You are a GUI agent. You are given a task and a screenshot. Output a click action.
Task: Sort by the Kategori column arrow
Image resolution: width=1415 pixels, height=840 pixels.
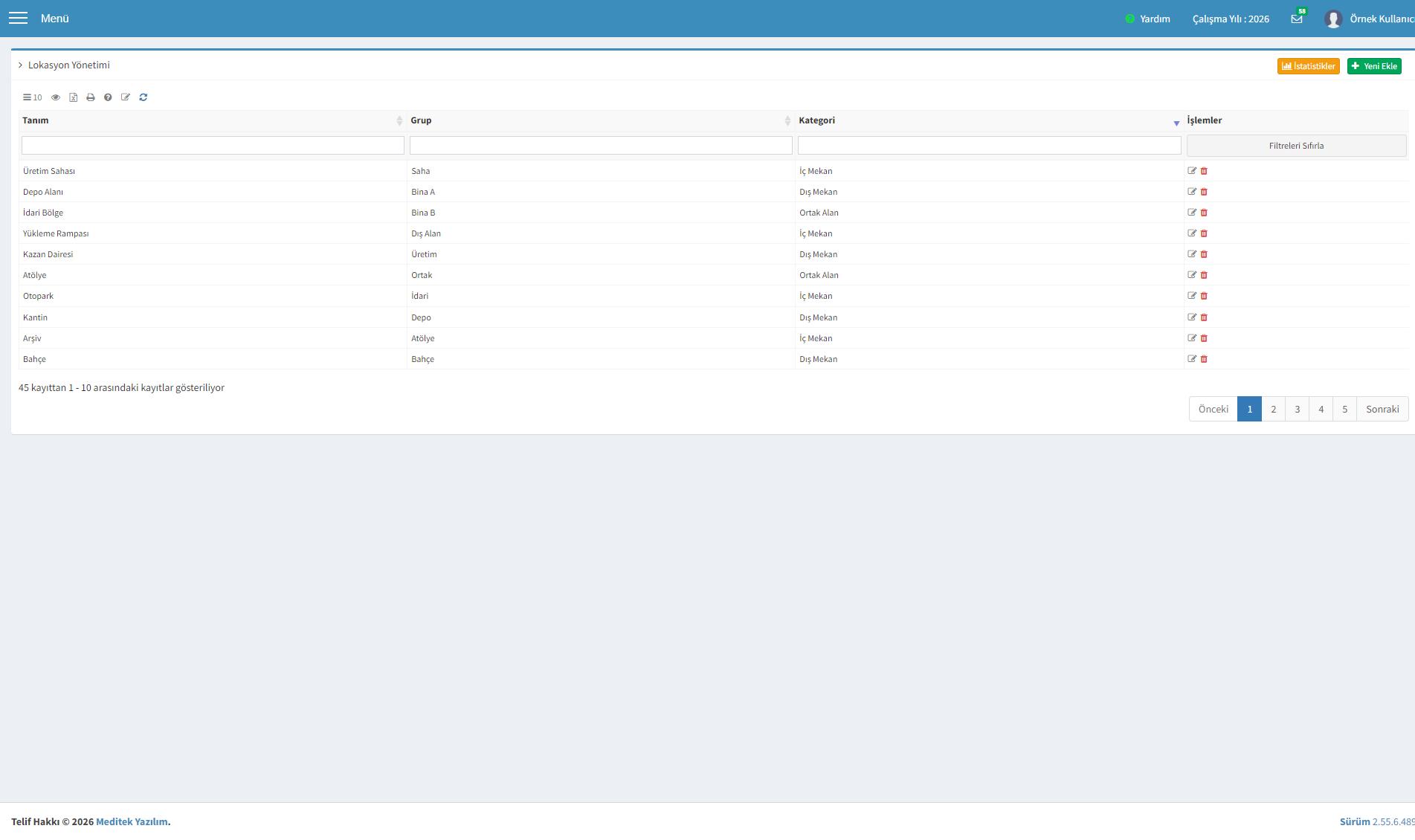coord(1176,122)
